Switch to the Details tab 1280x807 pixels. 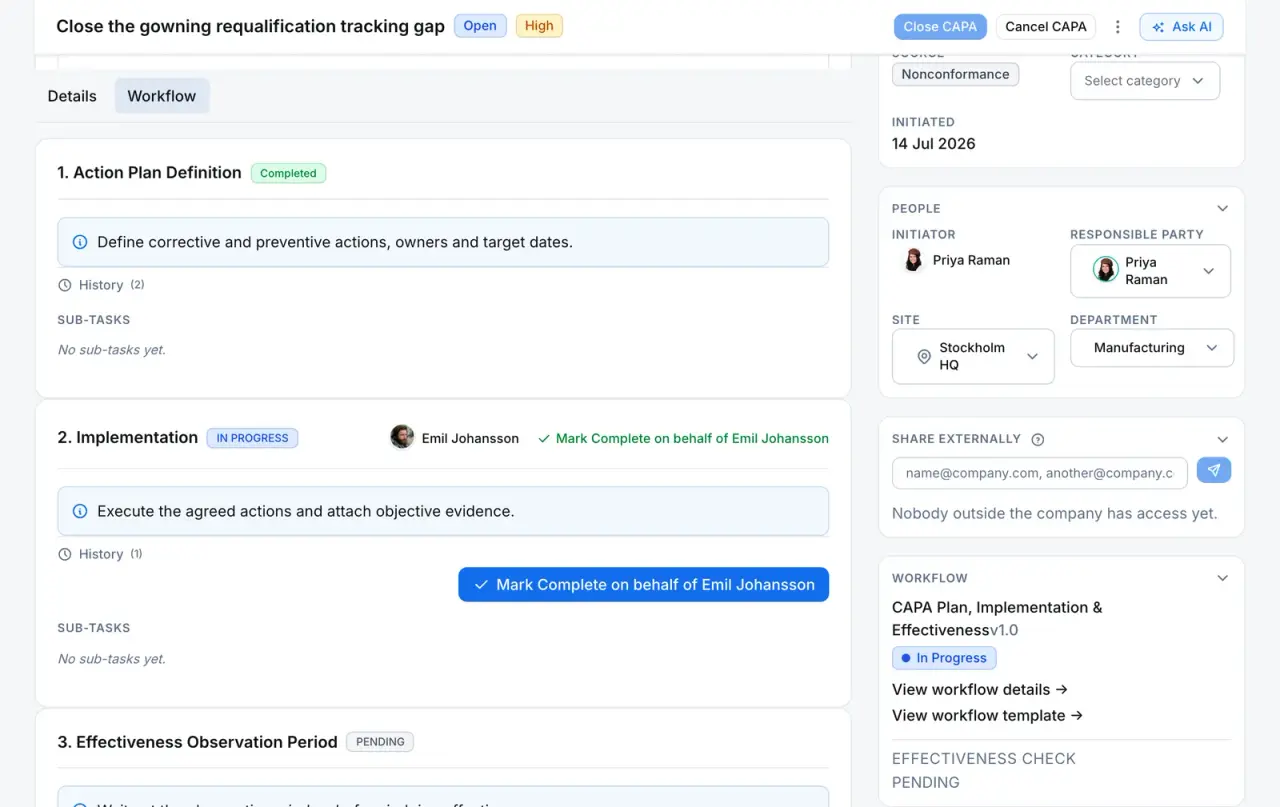[x=72, y=96]
